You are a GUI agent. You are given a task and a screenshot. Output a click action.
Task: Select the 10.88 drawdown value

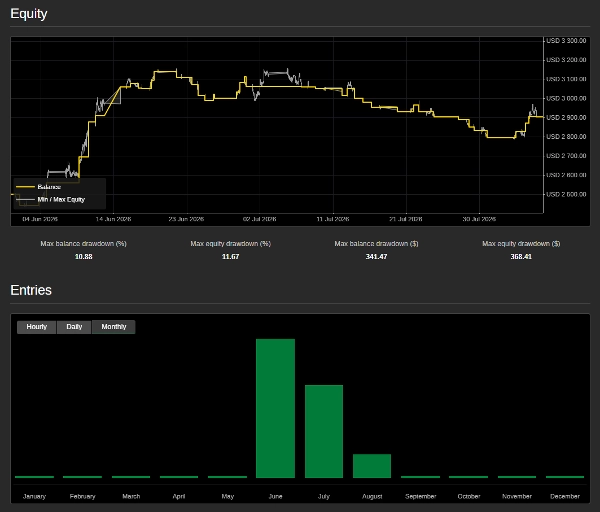click(x=83, y=256)
